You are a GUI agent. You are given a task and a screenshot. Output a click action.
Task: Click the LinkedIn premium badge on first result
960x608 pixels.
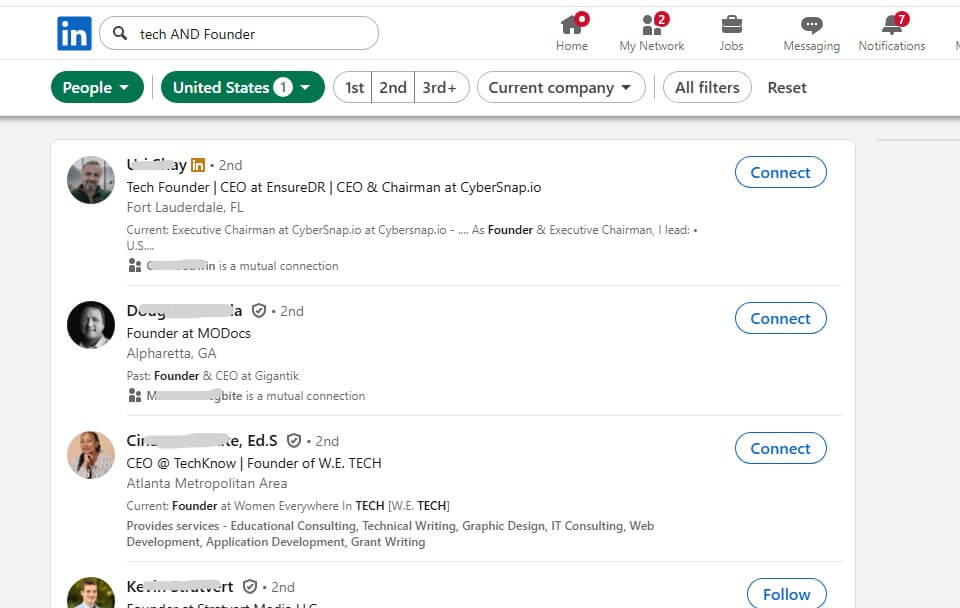click(198, 165)
